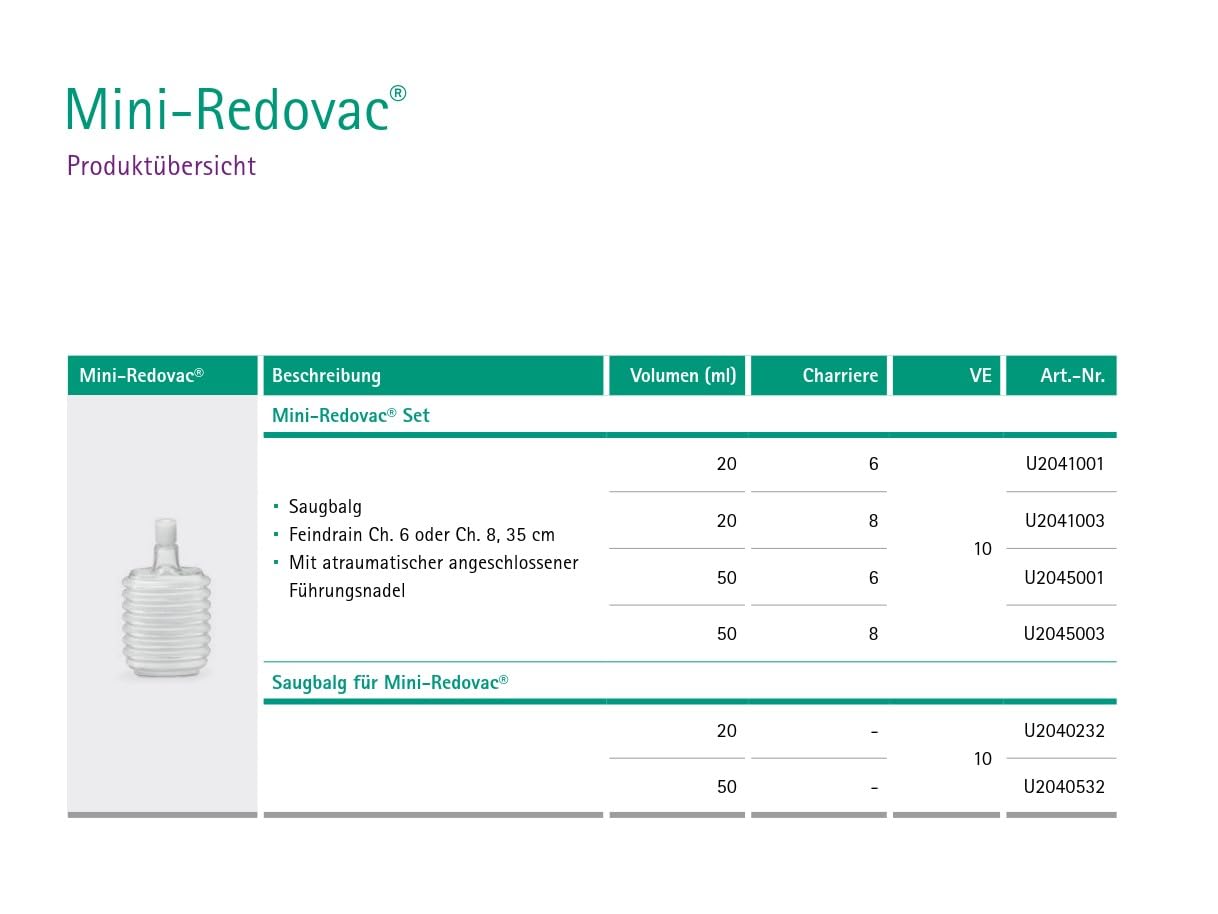The image size is (1218, 914).
Task: Click volume 50 in the U2045001 row
Action: (x=726, y=577)
